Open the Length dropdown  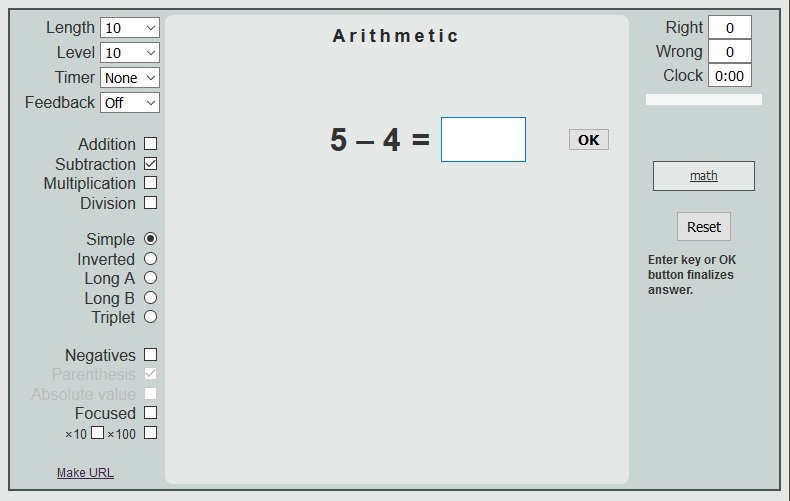[x=130, y=28]
